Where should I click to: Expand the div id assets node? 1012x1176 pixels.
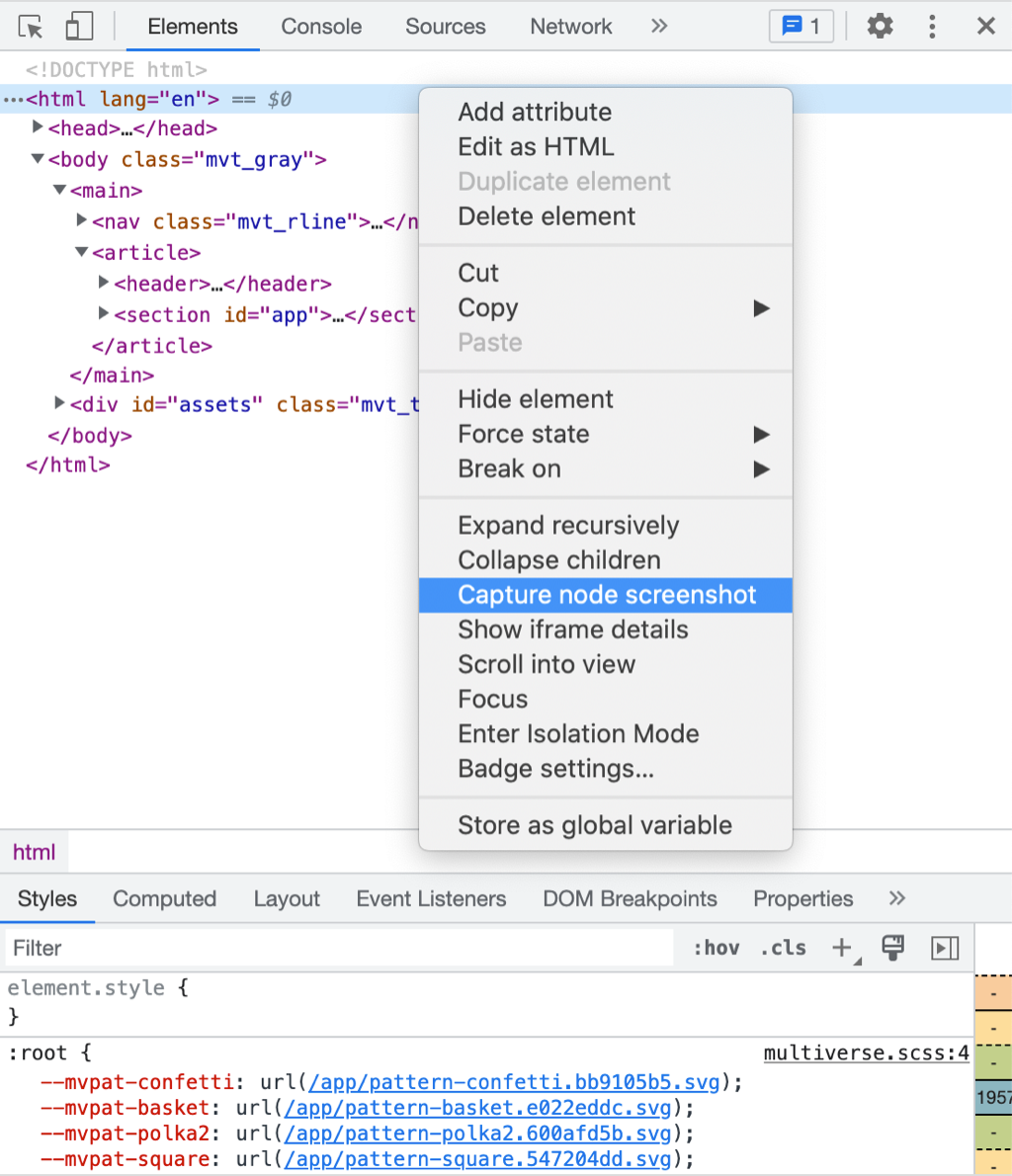(59, 403)
